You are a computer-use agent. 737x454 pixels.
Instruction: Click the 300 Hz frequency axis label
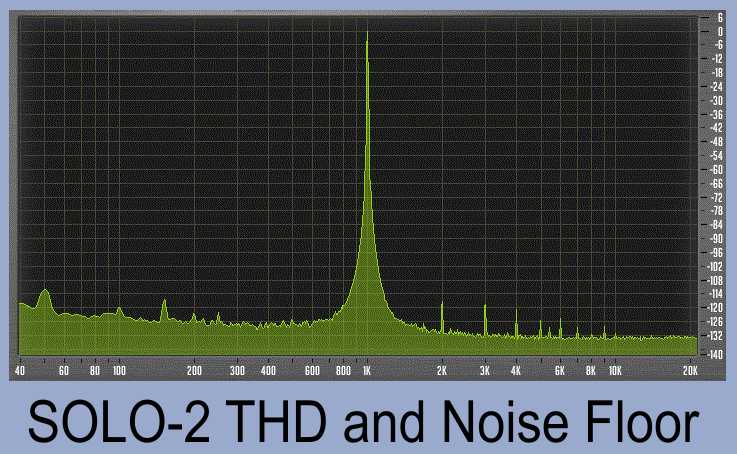(x=237, y=371)
